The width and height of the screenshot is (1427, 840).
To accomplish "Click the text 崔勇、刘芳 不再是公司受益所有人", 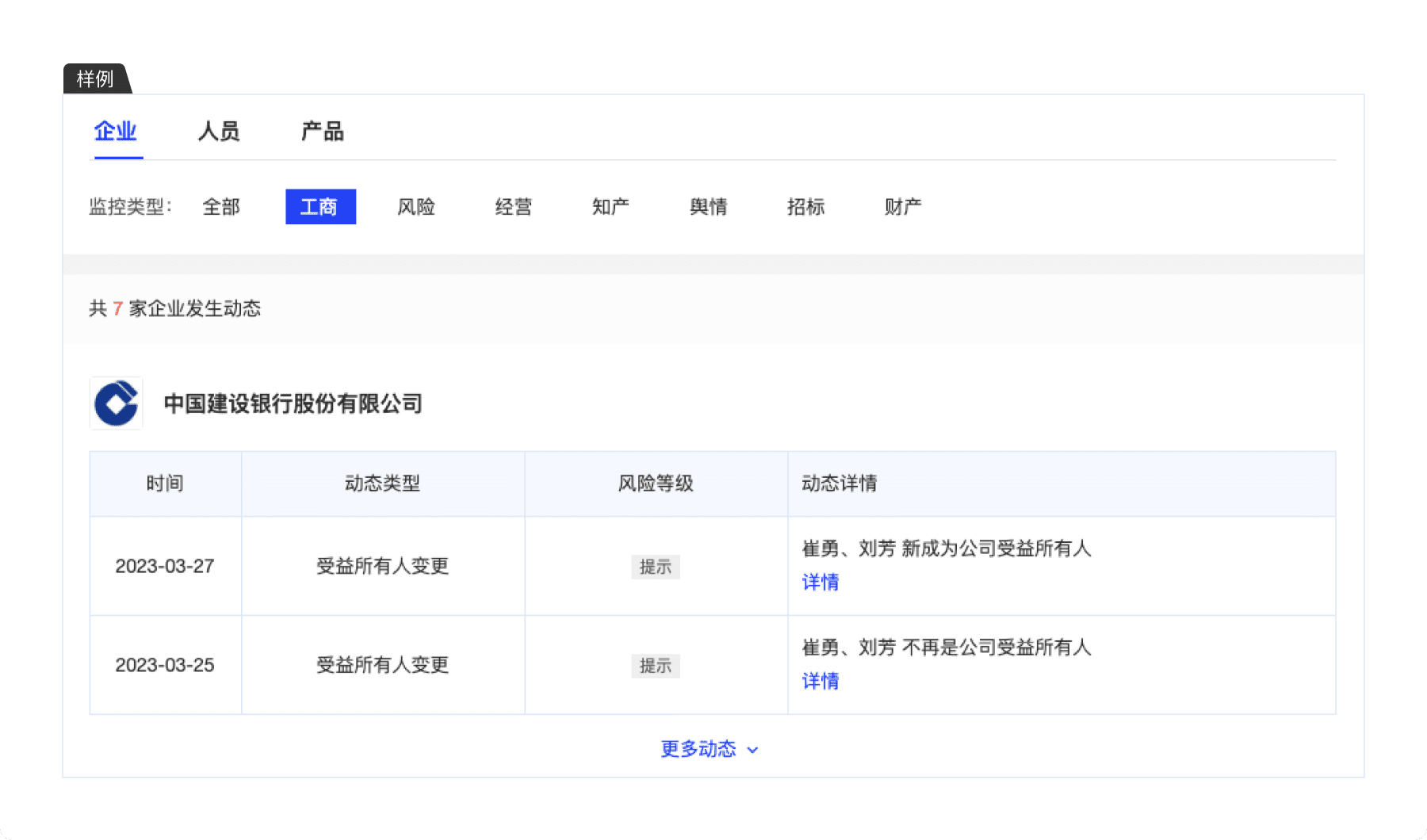I will (x=947, y=647).
